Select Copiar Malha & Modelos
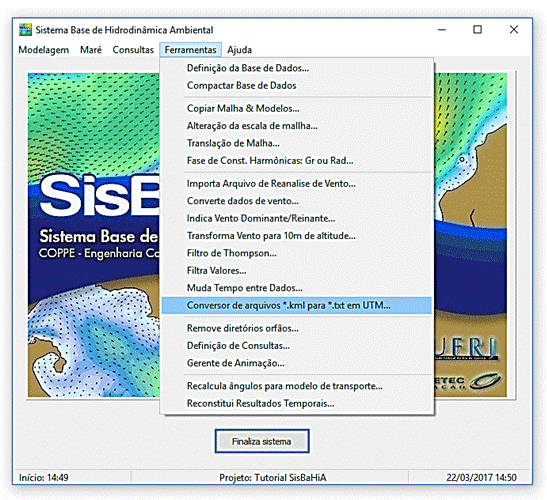This screenshot has height=500, width=547. 297,109
